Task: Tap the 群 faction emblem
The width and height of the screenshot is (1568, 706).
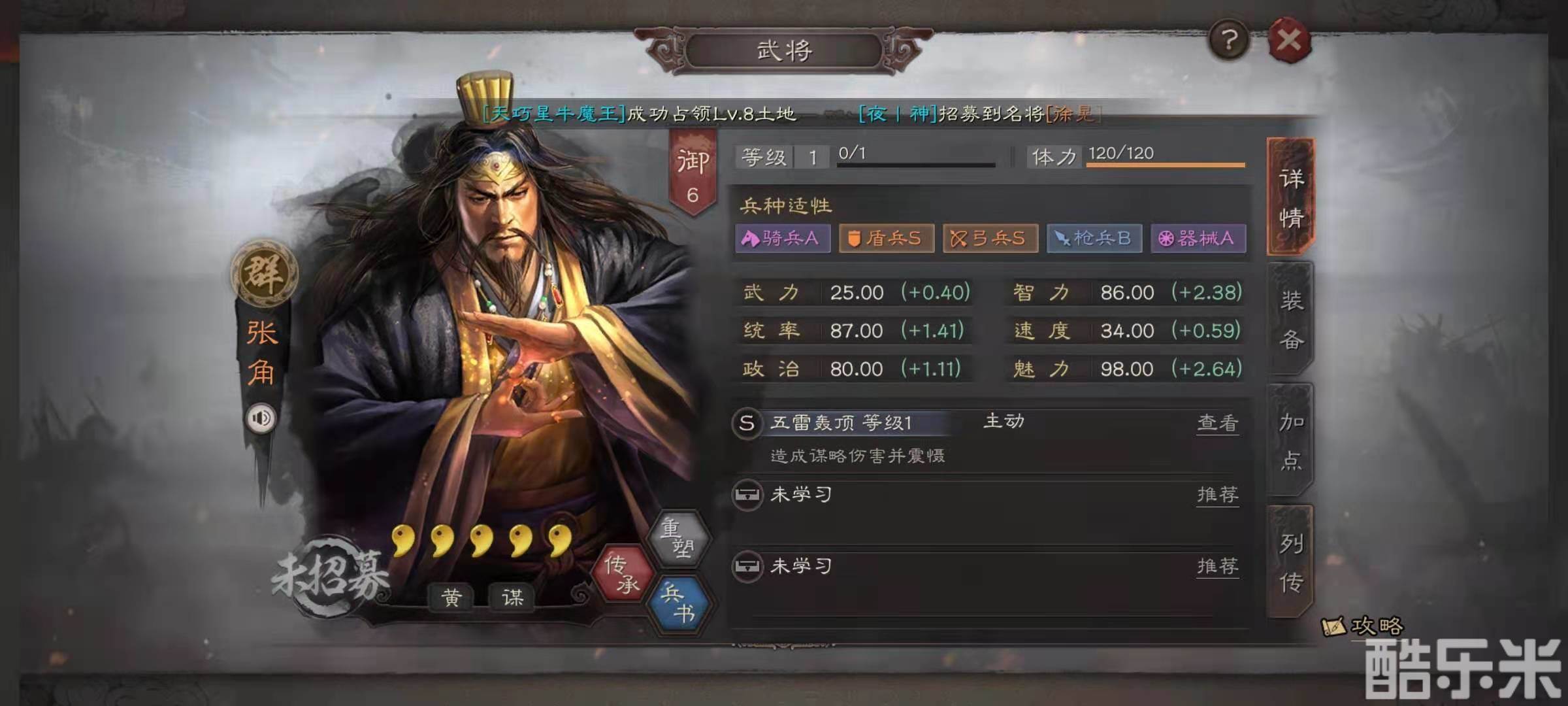Action: coord(264,273)
